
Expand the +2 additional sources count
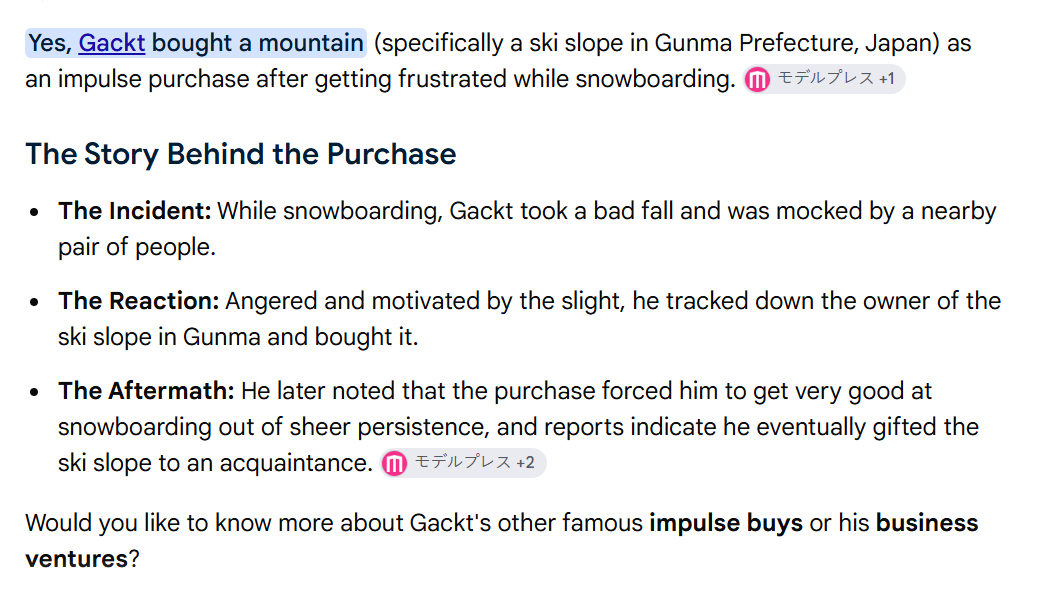(x=525, y=463)
